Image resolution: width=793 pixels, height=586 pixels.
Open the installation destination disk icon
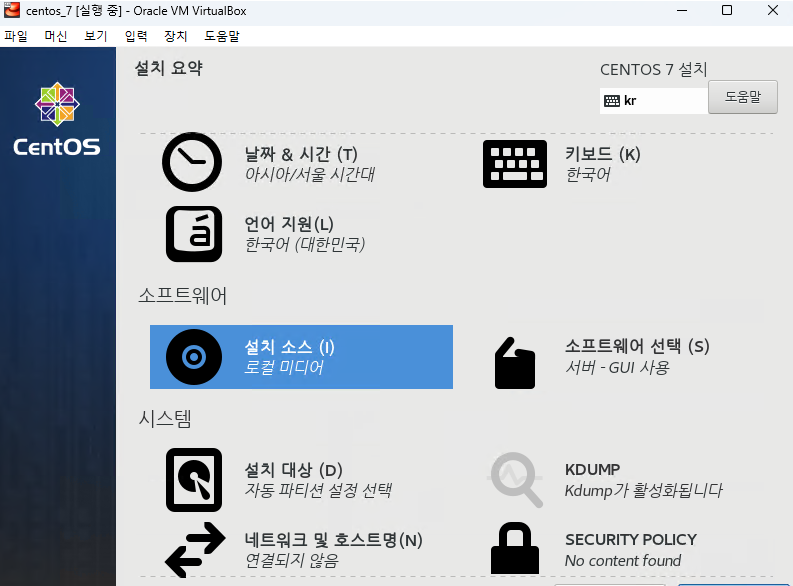(194, 480)
